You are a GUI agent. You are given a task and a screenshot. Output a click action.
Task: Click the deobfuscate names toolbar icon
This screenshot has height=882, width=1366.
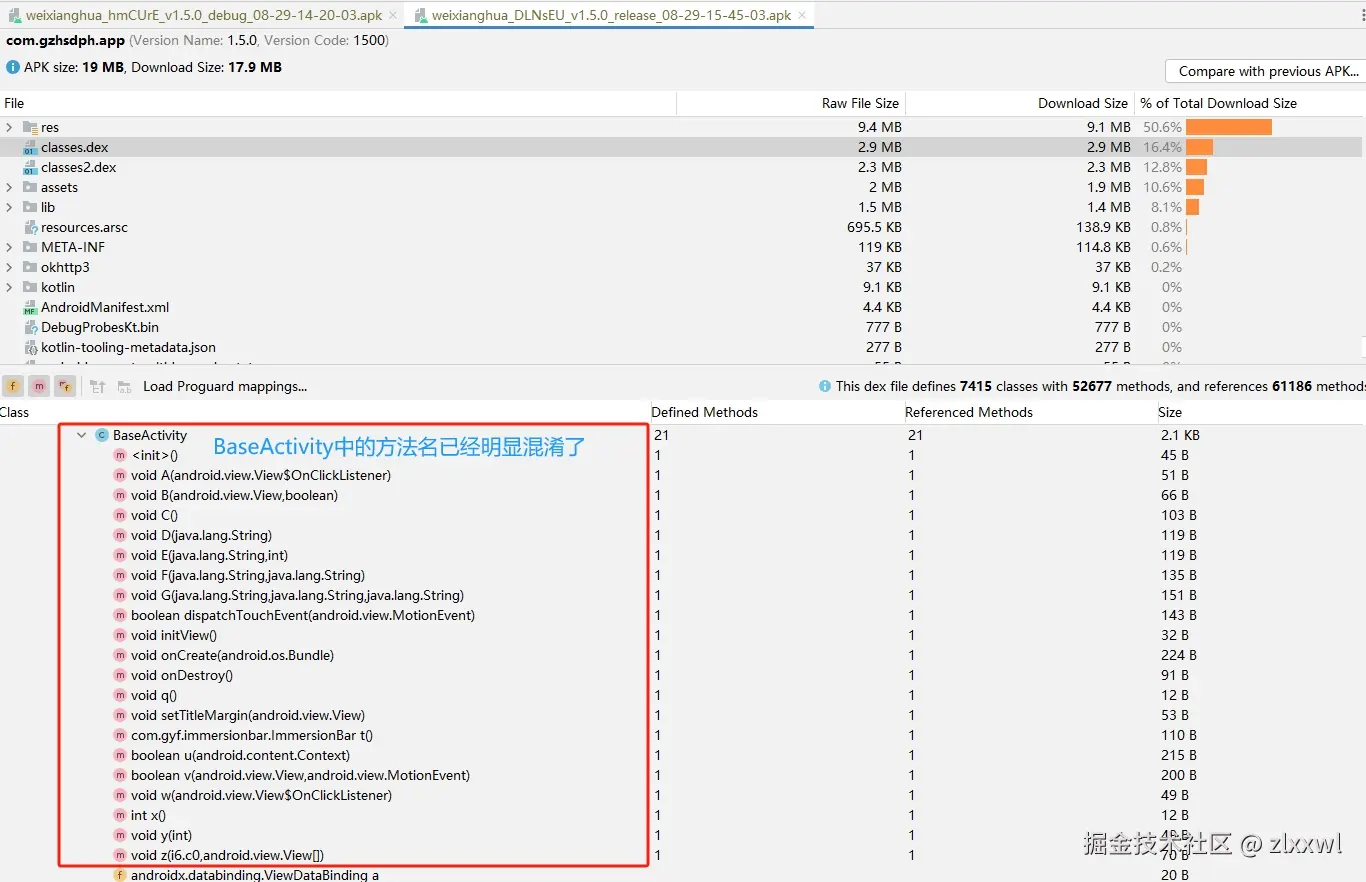(x=125, y=386)
